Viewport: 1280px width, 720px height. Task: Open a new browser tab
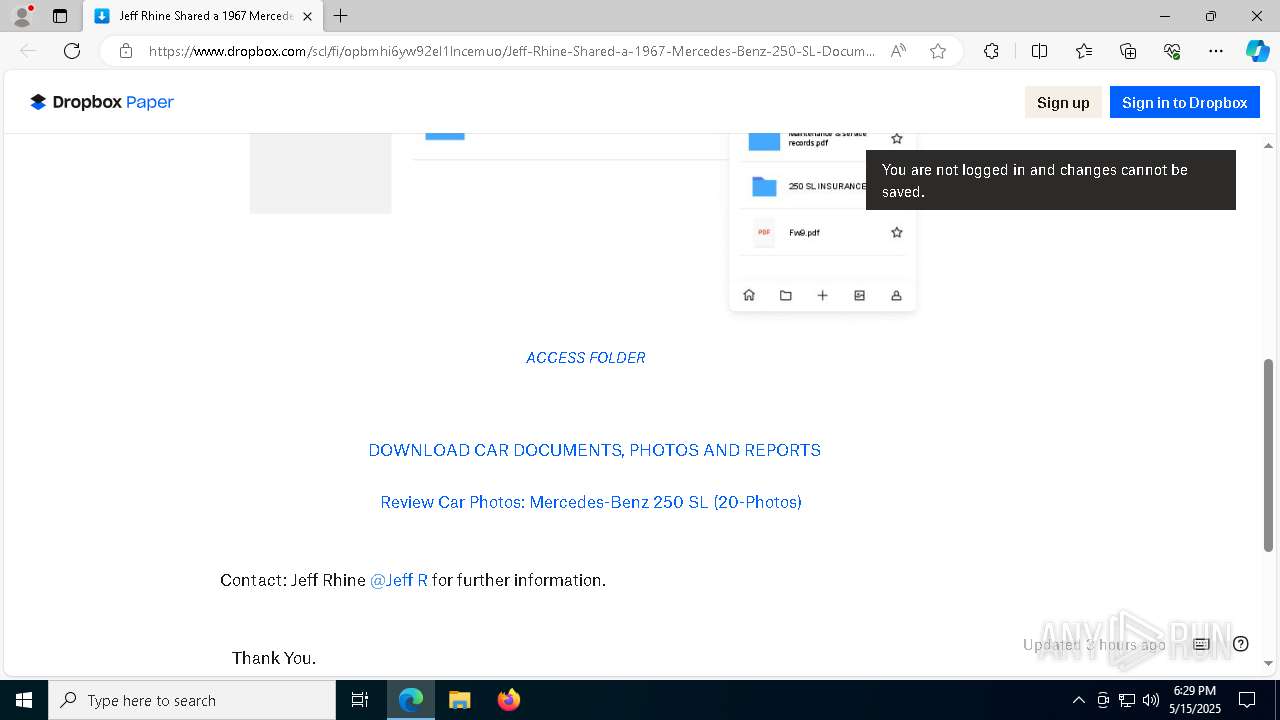click(x=341, y=16)
